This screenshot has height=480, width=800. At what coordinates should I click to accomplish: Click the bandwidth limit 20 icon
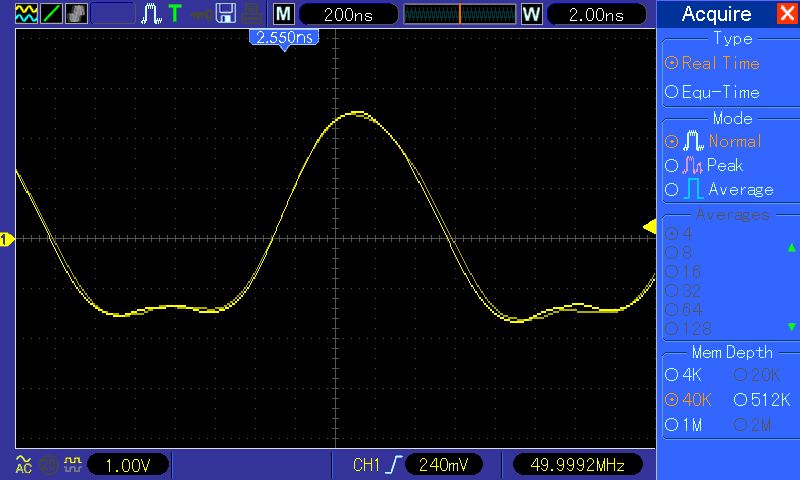click(48, 464)
